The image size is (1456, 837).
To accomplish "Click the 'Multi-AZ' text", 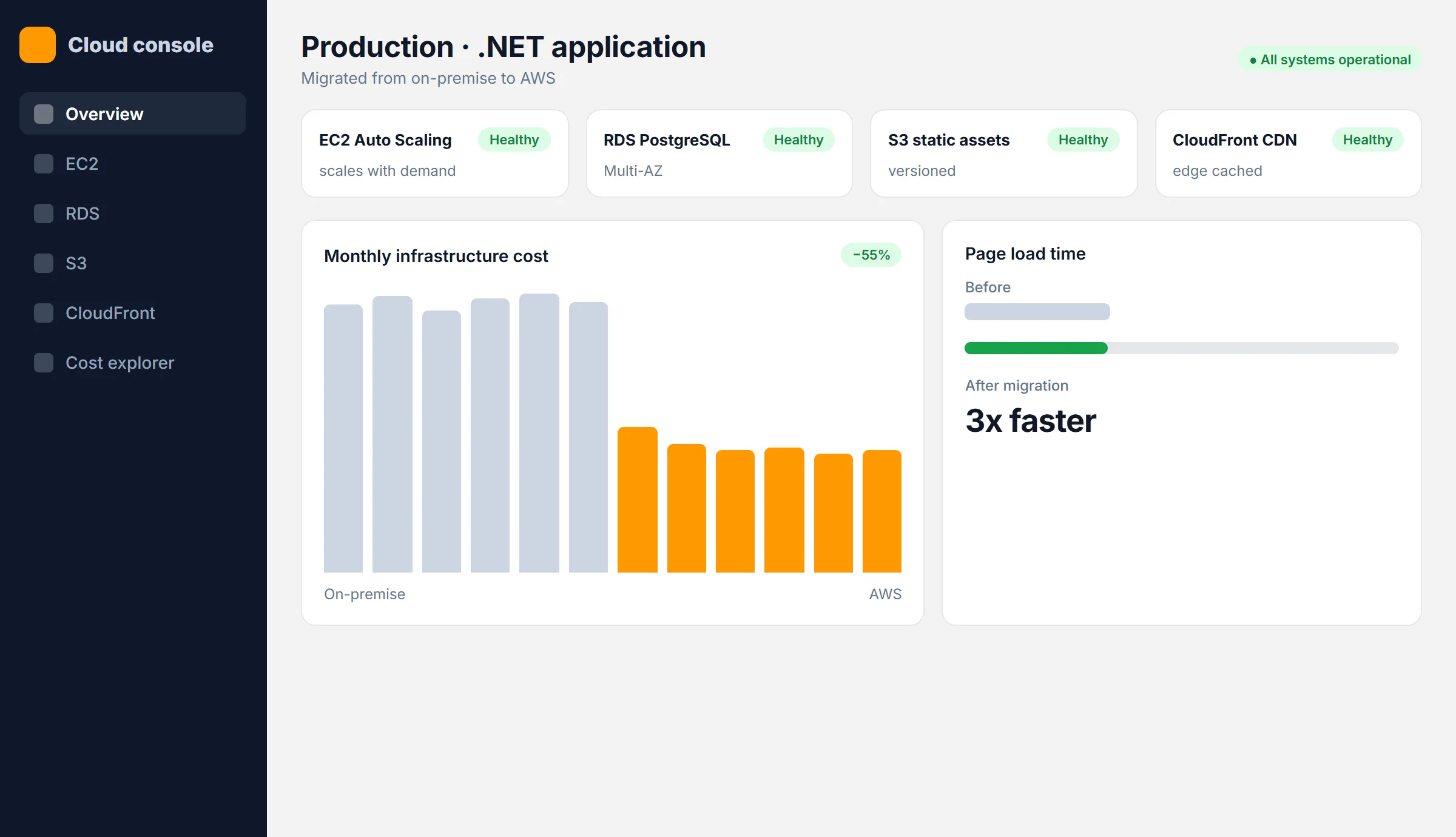I will point(633,171).
